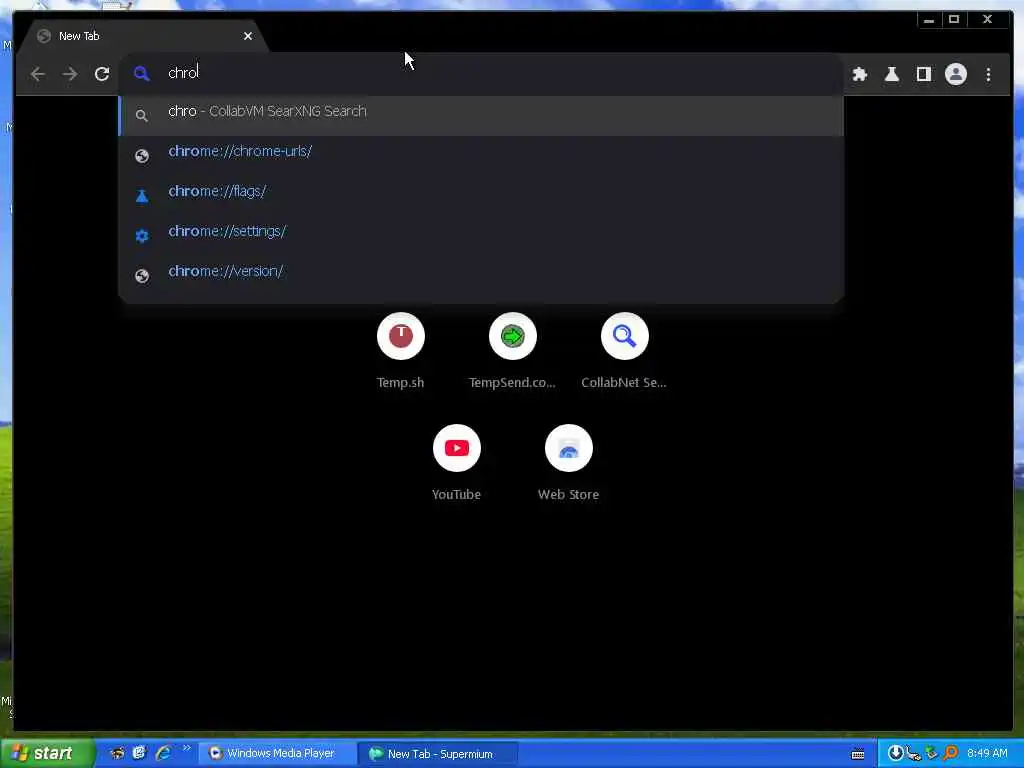The height and width of the screenshot is (768, 1024).
Task: Select the chrome://version/ suggestion
Action: pos(482,275)
